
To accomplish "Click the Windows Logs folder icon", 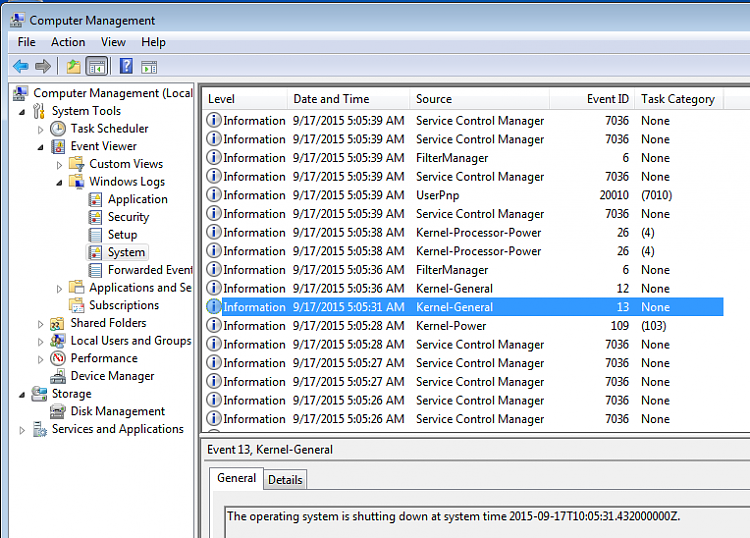I will 77,182.
